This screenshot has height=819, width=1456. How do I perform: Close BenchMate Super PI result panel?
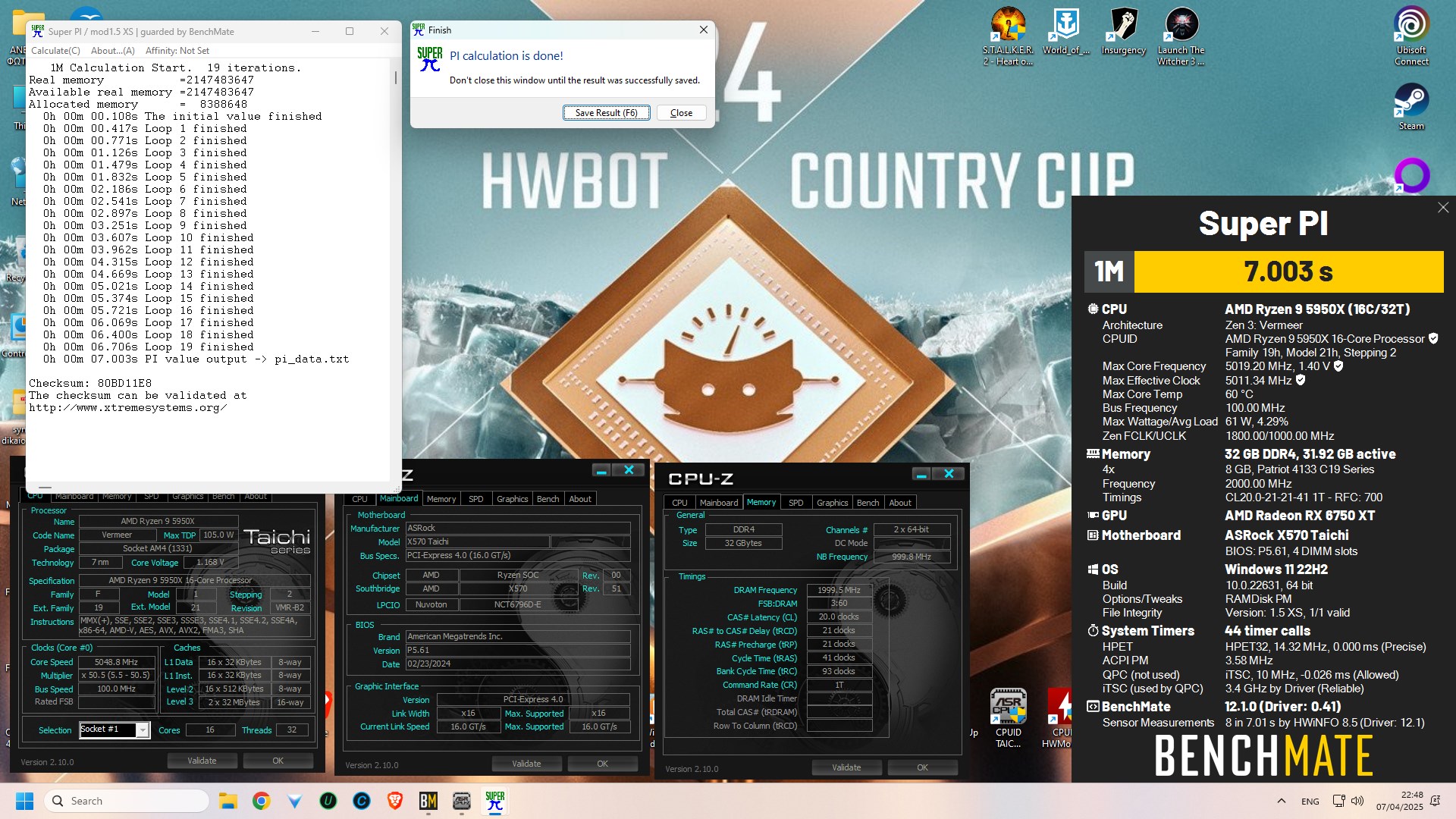(1443, 208)
